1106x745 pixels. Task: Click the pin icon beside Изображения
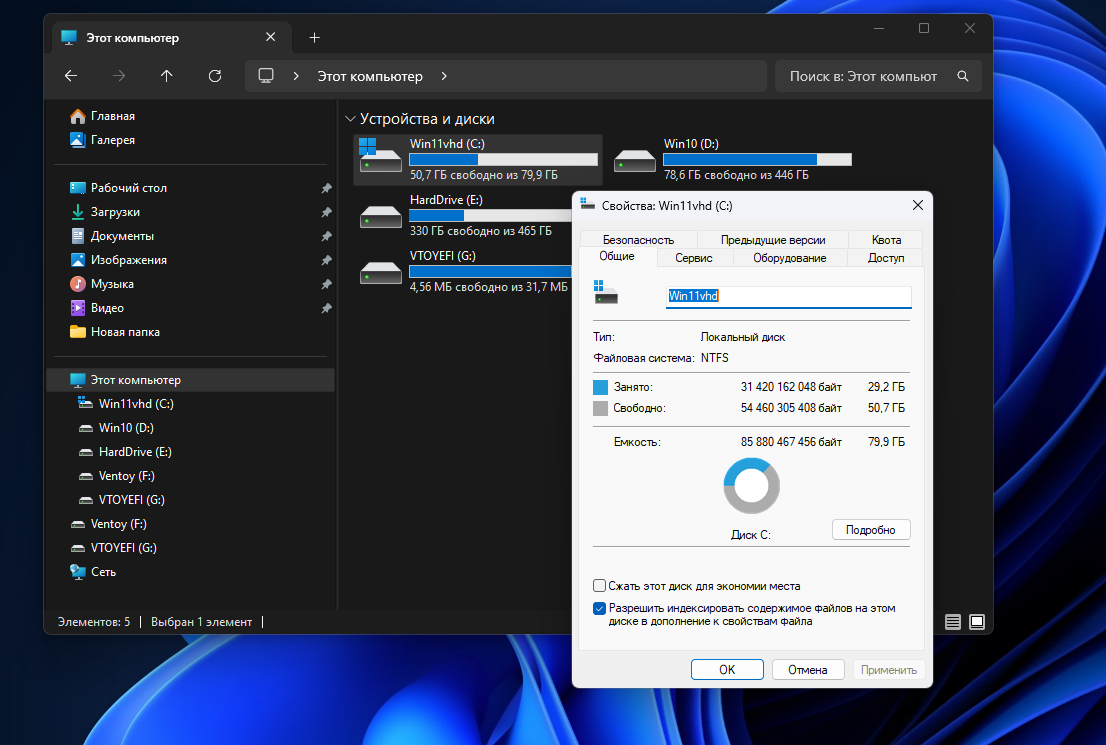click(x=327, y=260)
